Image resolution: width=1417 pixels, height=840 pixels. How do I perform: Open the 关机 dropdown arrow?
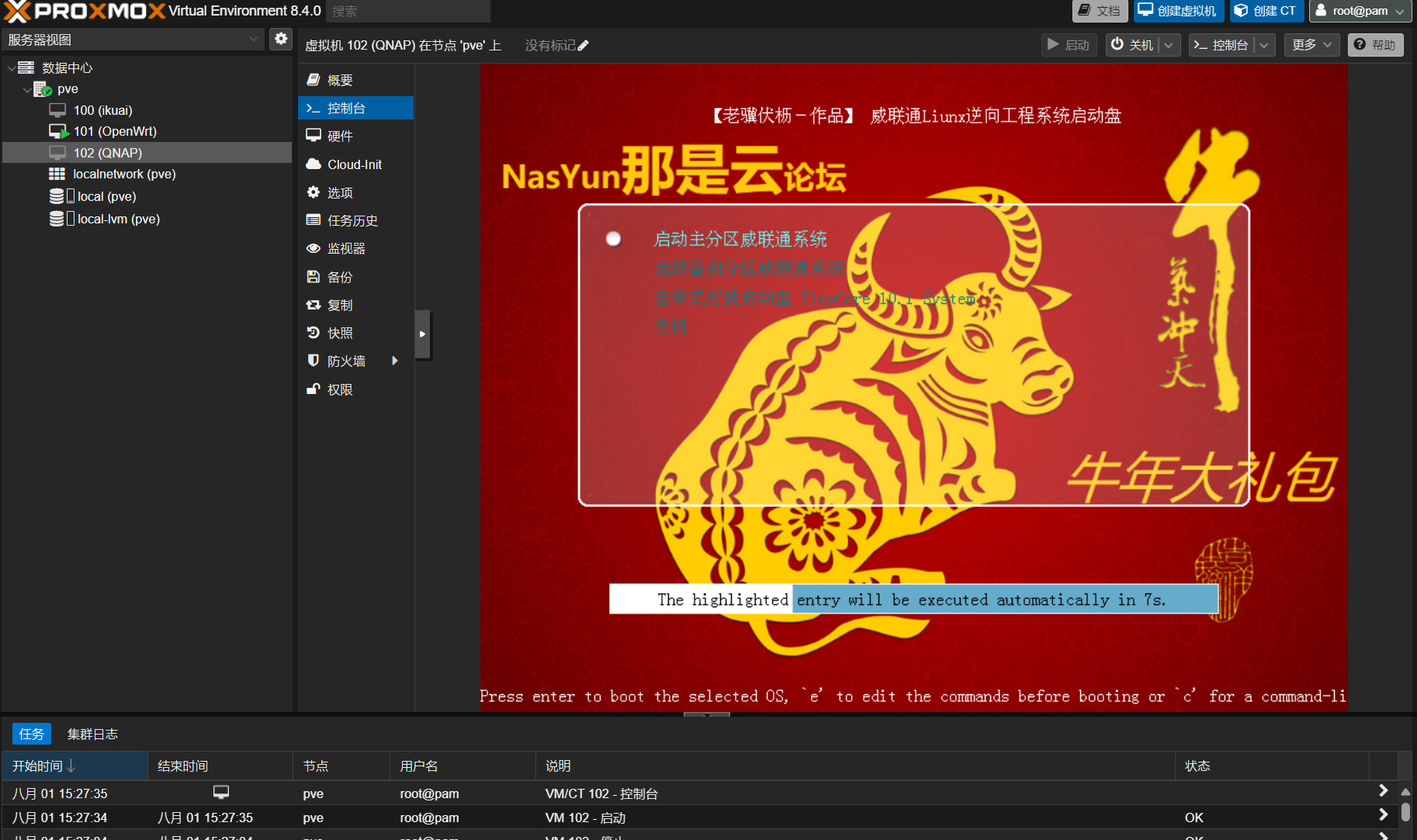[x=1169, y=45]
